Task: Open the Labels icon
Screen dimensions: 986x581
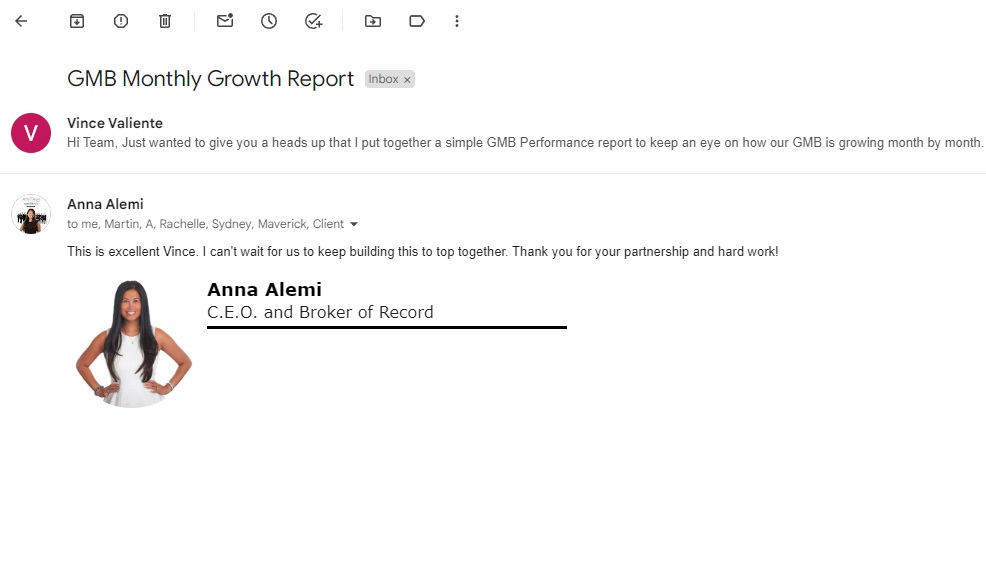Action: pyautogui.click(x=417, y=21)
